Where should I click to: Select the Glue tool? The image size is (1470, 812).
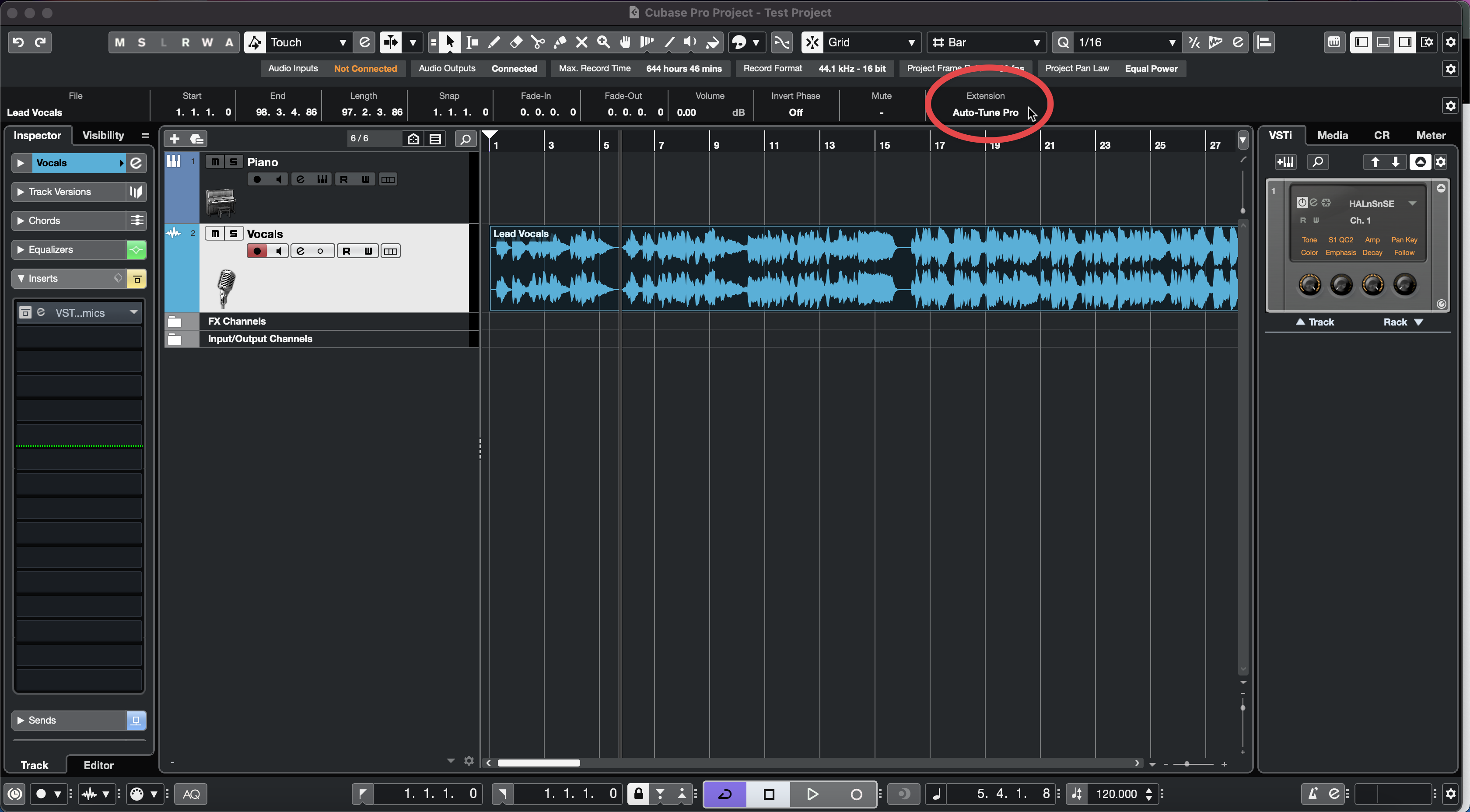coord(560,42)
